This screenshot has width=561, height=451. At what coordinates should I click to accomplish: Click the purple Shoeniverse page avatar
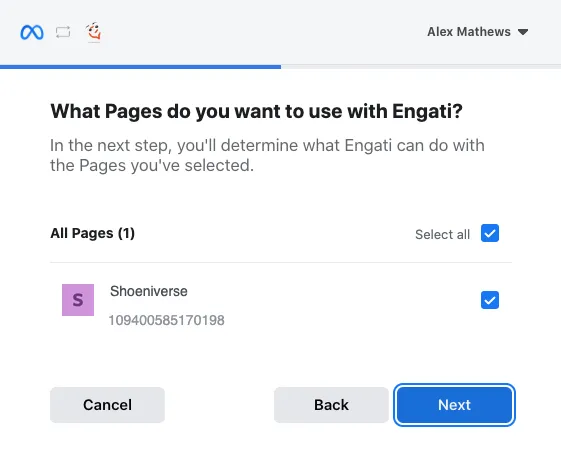[x=78, y=300]
